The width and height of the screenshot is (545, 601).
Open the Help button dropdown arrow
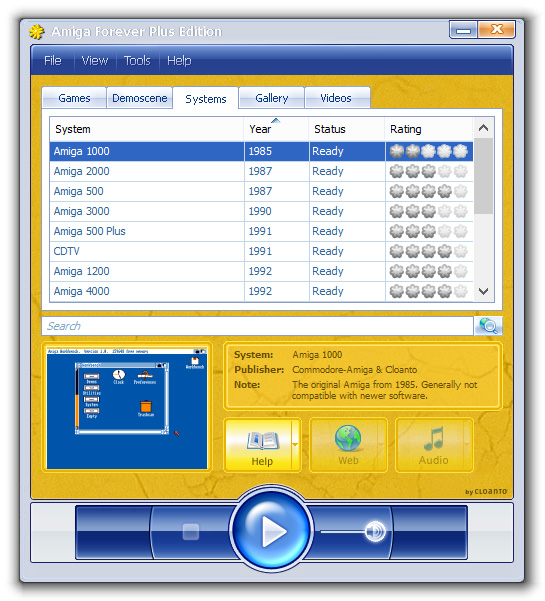pyautogui.click(x=295, y=445)
